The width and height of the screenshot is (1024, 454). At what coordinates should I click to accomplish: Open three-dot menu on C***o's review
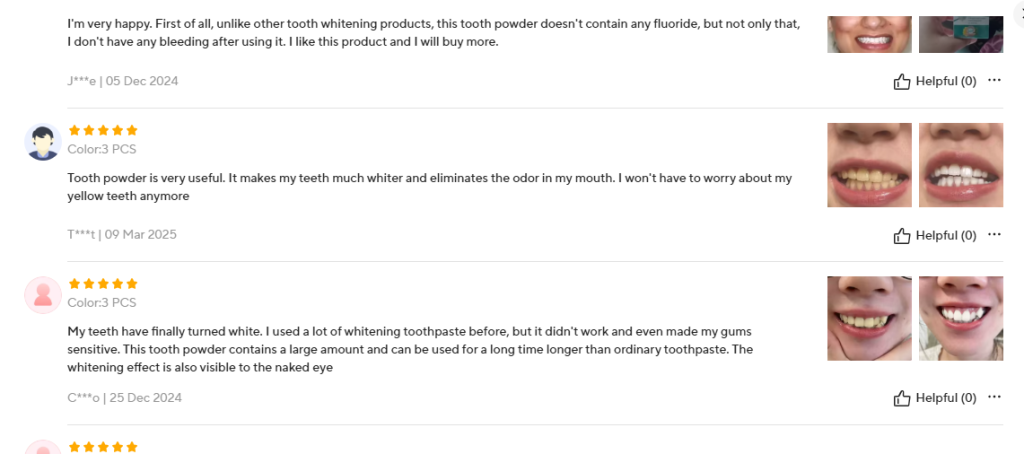(994, 397)
